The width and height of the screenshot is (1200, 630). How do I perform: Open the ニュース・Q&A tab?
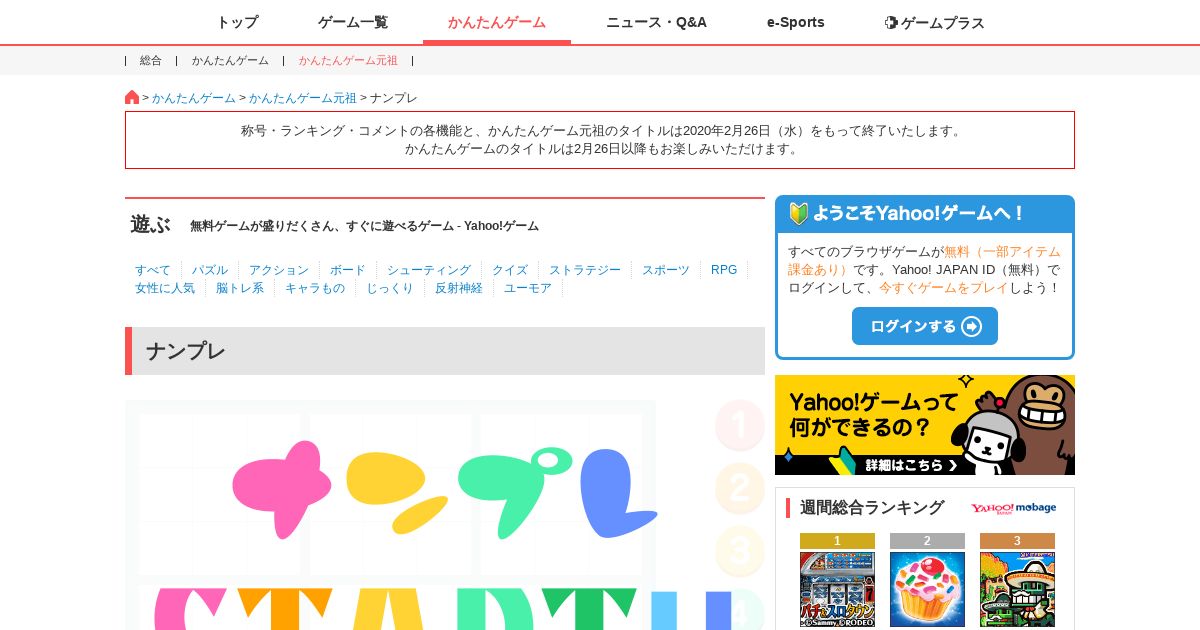coord(656,22)
